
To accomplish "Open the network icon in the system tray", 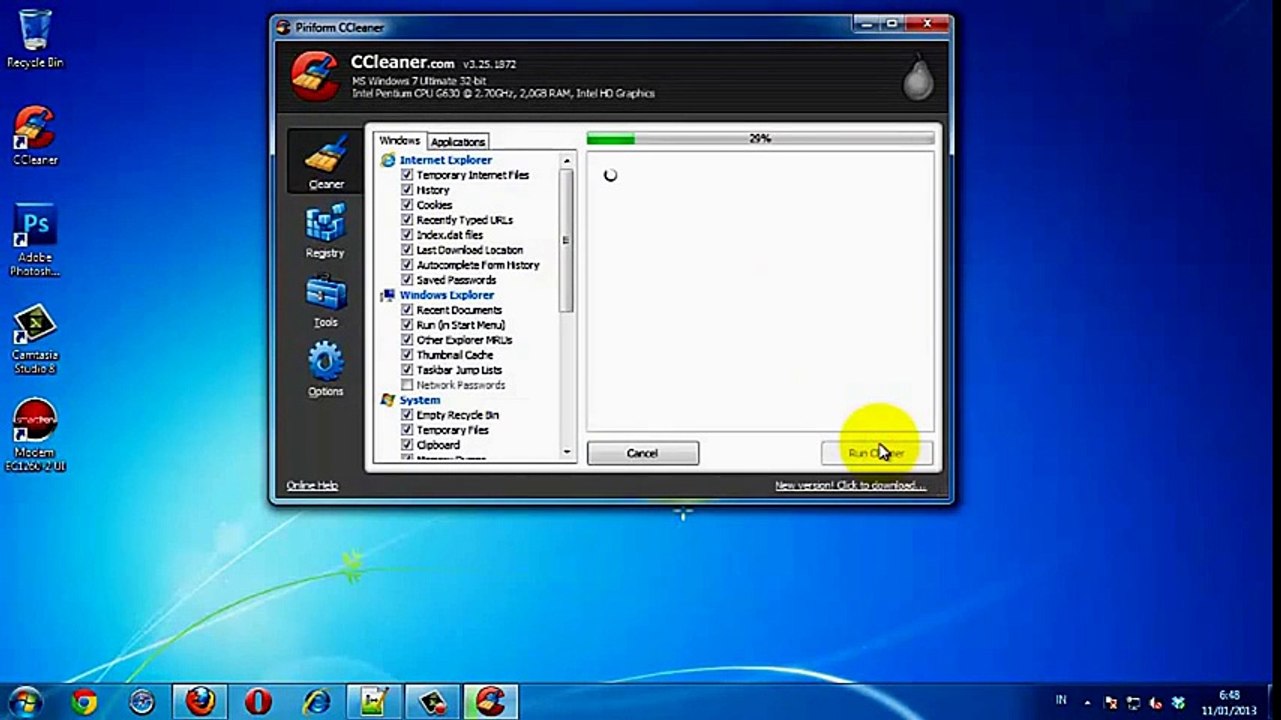I will point(1133,702).
